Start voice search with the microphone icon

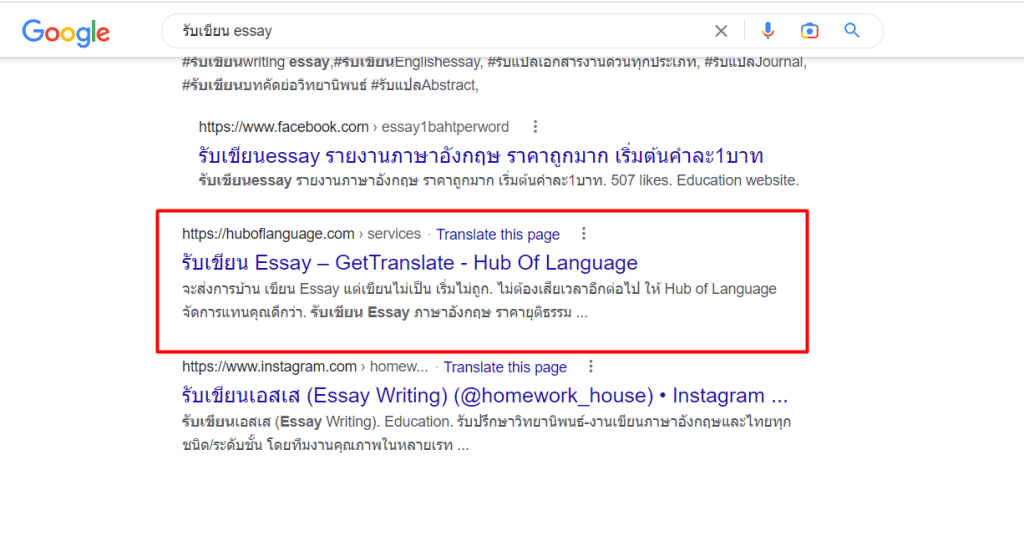(x=768, y=30)
